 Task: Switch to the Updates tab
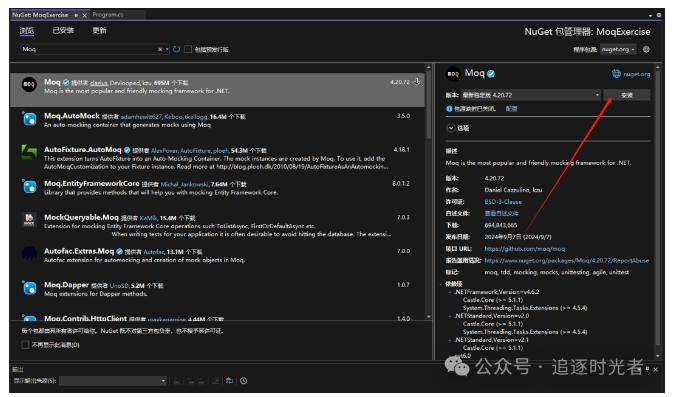(x=99, y=31)
